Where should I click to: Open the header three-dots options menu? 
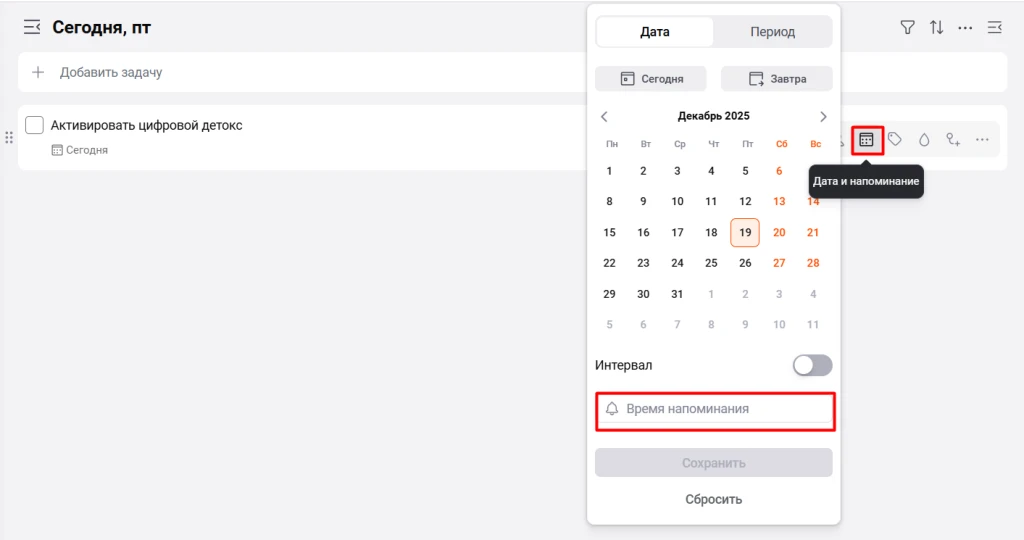coord(965,28)
